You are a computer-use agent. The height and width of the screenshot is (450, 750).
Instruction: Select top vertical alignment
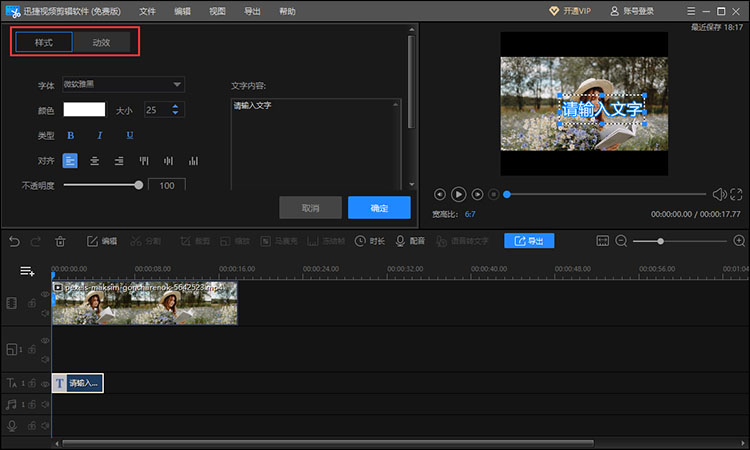tap(143, 161)
